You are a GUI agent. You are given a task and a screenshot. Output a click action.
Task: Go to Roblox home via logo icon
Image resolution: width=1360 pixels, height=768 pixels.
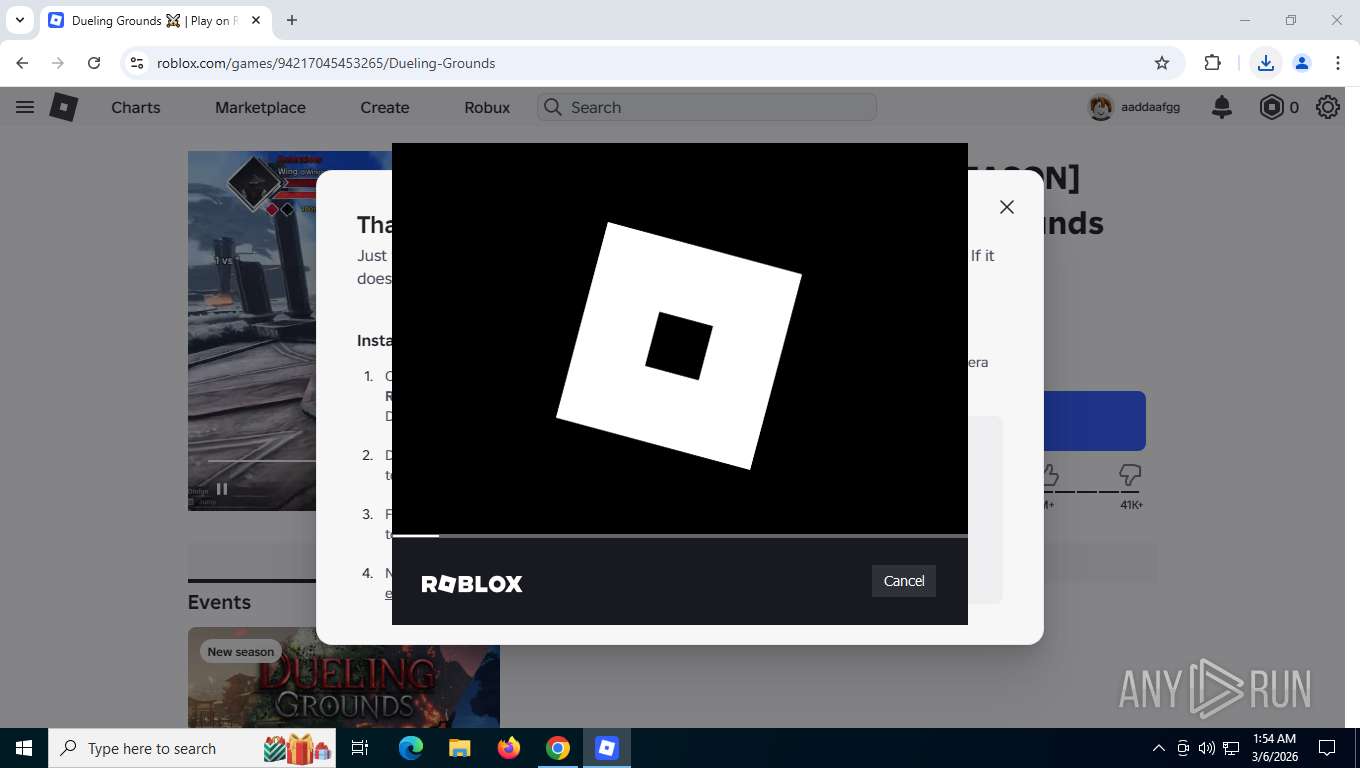pyautogui.click(x=64, y=107)
